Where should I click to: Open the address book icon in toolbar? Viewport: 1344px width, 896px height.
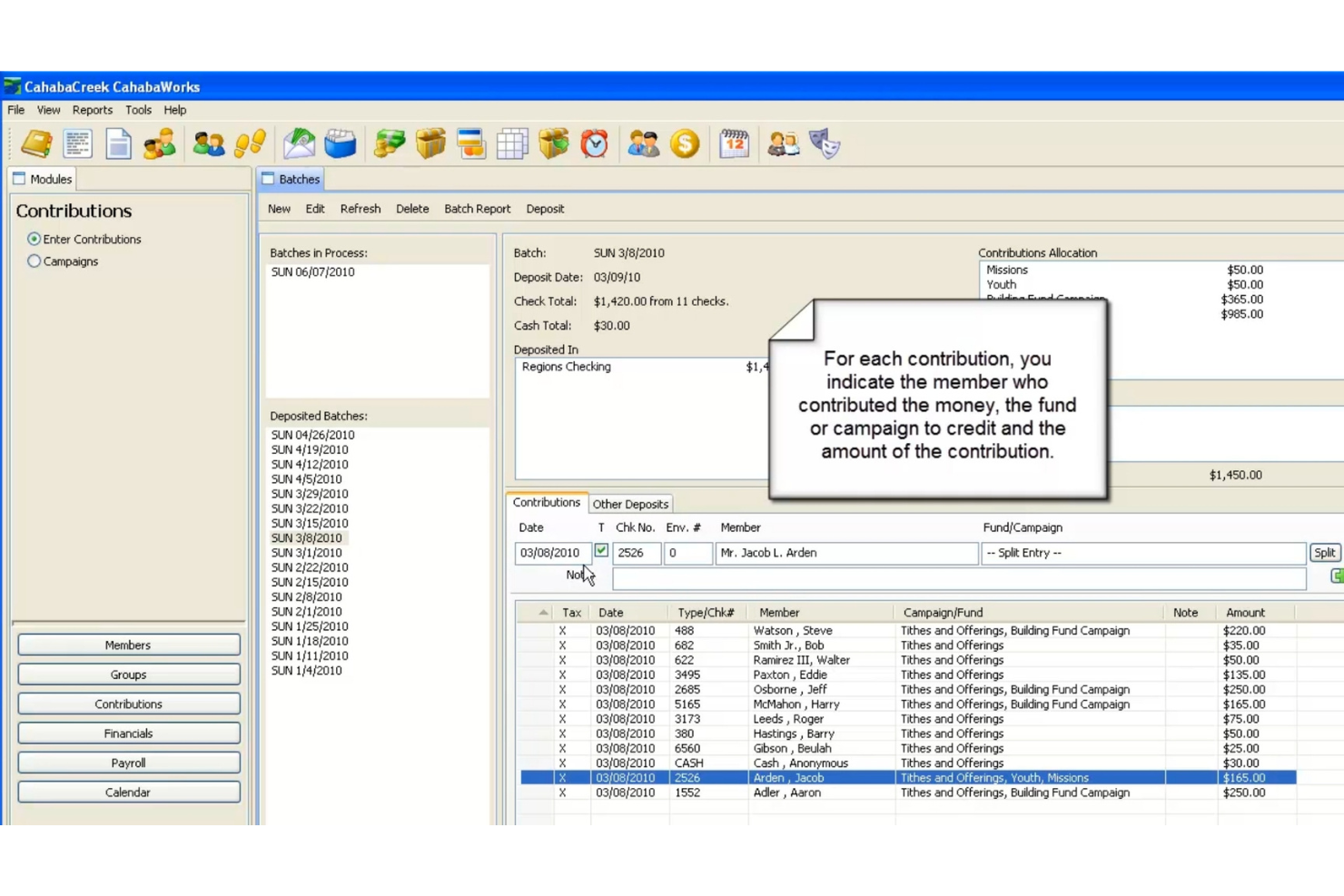pyautogui.click(x=37, y=143)
